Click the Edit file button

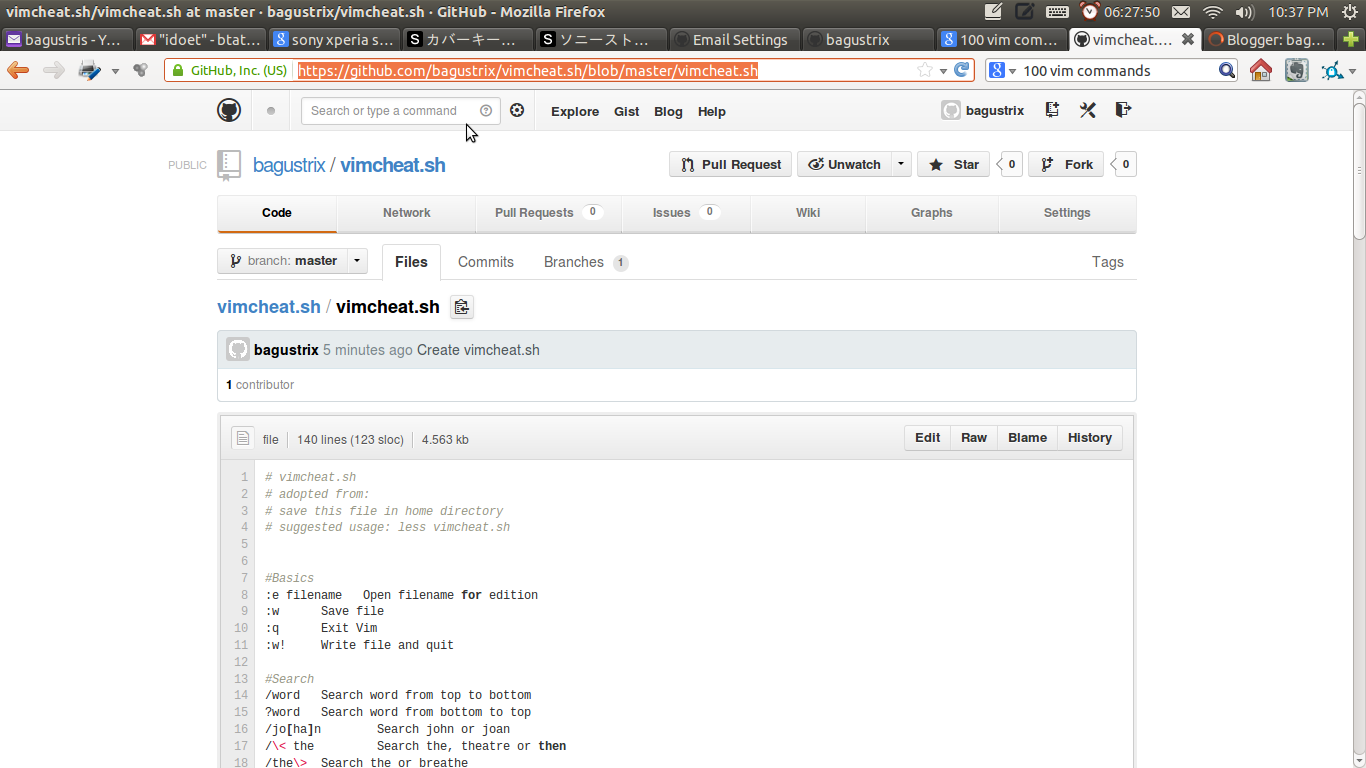(928, 438)
